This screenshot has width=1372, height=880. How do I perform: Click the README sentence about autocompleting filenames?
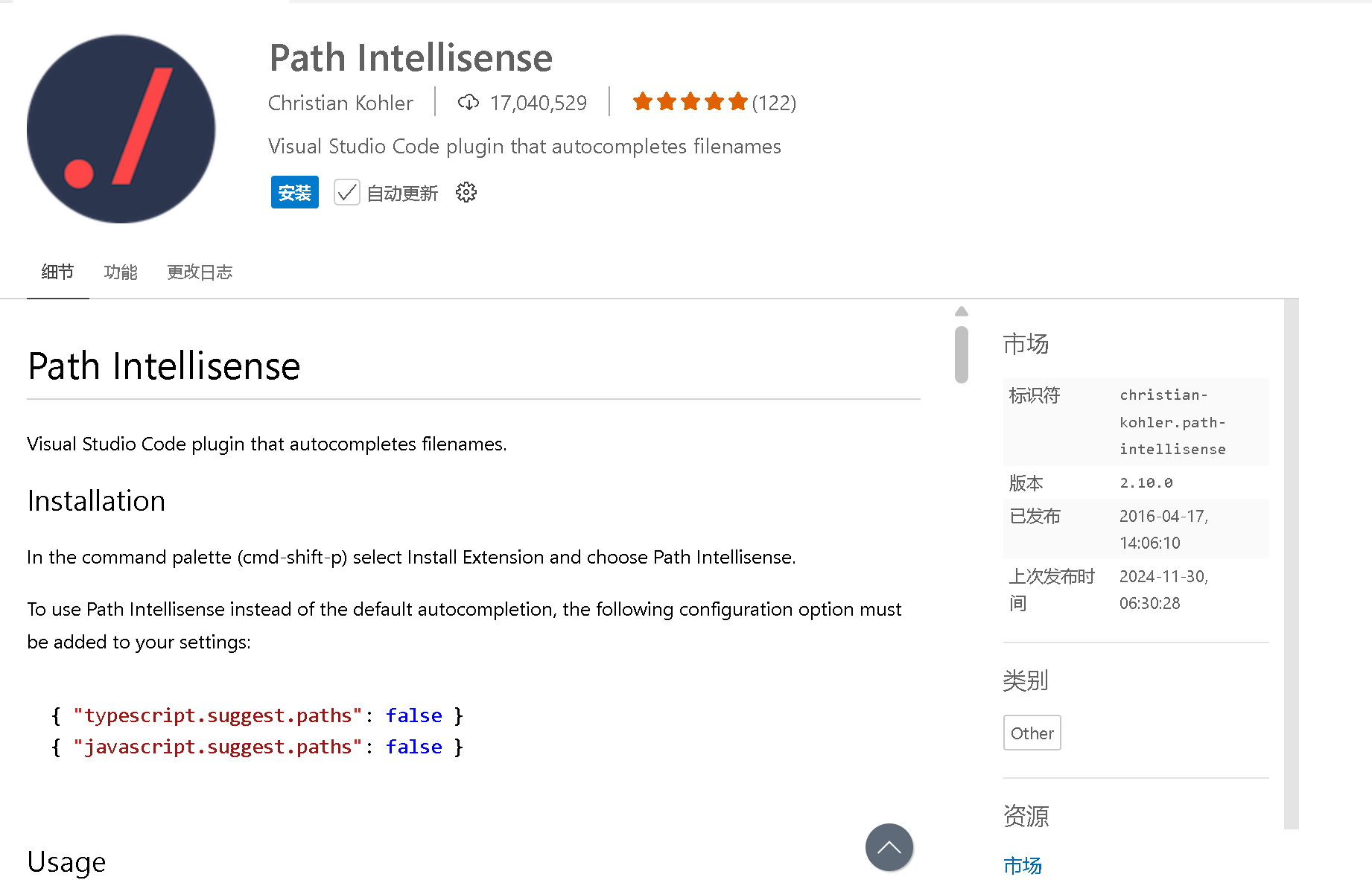pos(267,444)
